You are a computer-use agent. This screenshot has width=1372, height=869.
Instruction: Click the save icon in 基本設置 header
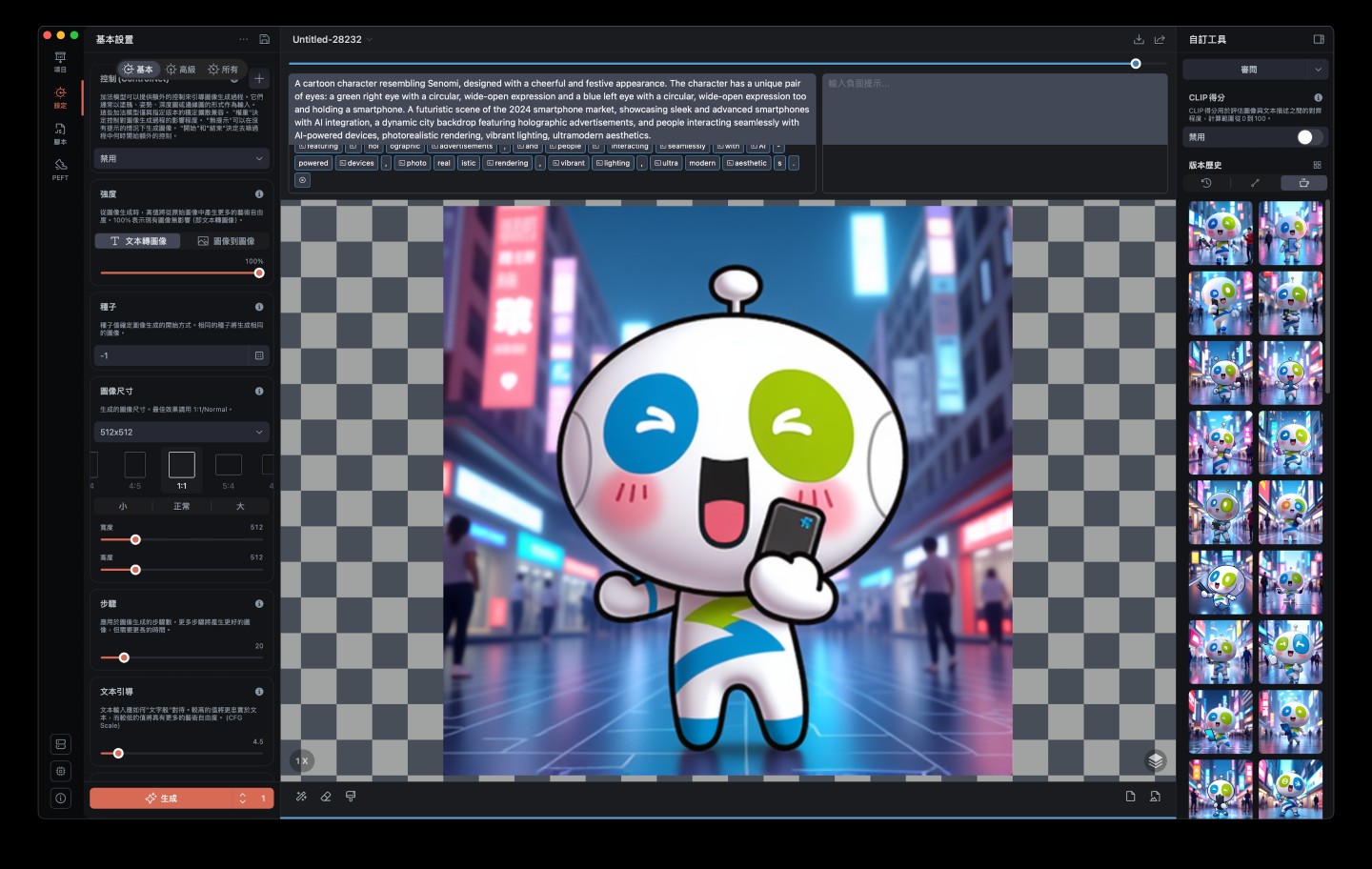(x=265, y=39)
